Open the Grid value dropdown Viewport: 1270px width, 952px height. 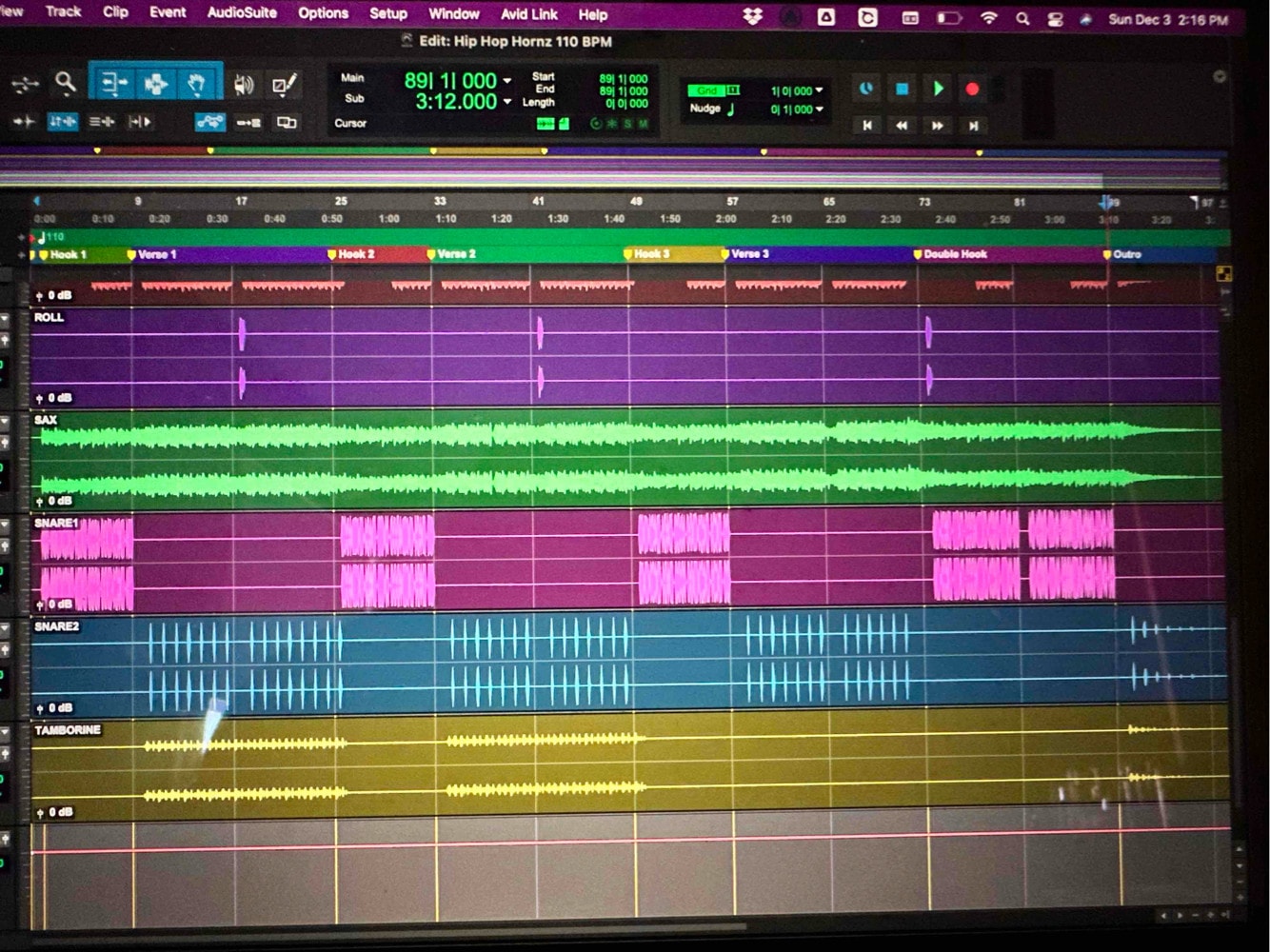[820, 90]
